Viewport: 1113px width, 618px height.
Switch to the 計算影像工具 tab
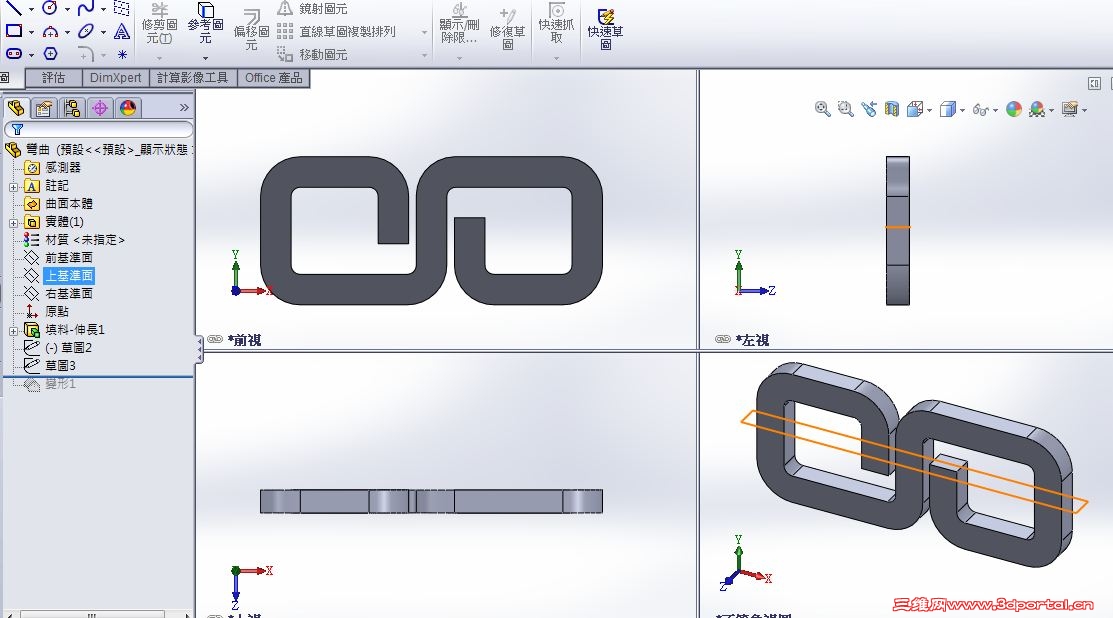(x=192, y=77)
